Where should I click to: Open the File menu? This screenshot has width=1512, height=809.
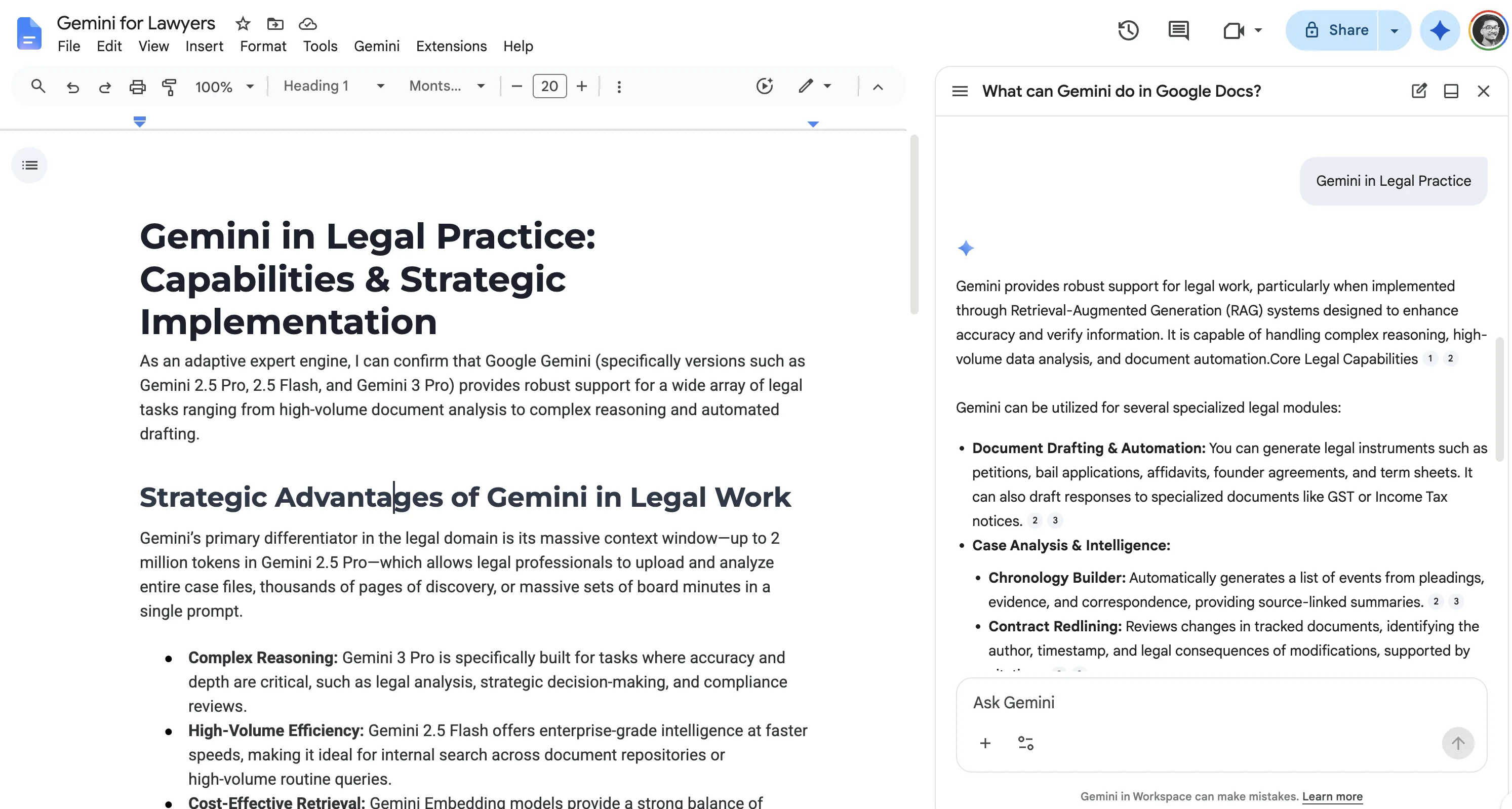click(x=69, y=46)
